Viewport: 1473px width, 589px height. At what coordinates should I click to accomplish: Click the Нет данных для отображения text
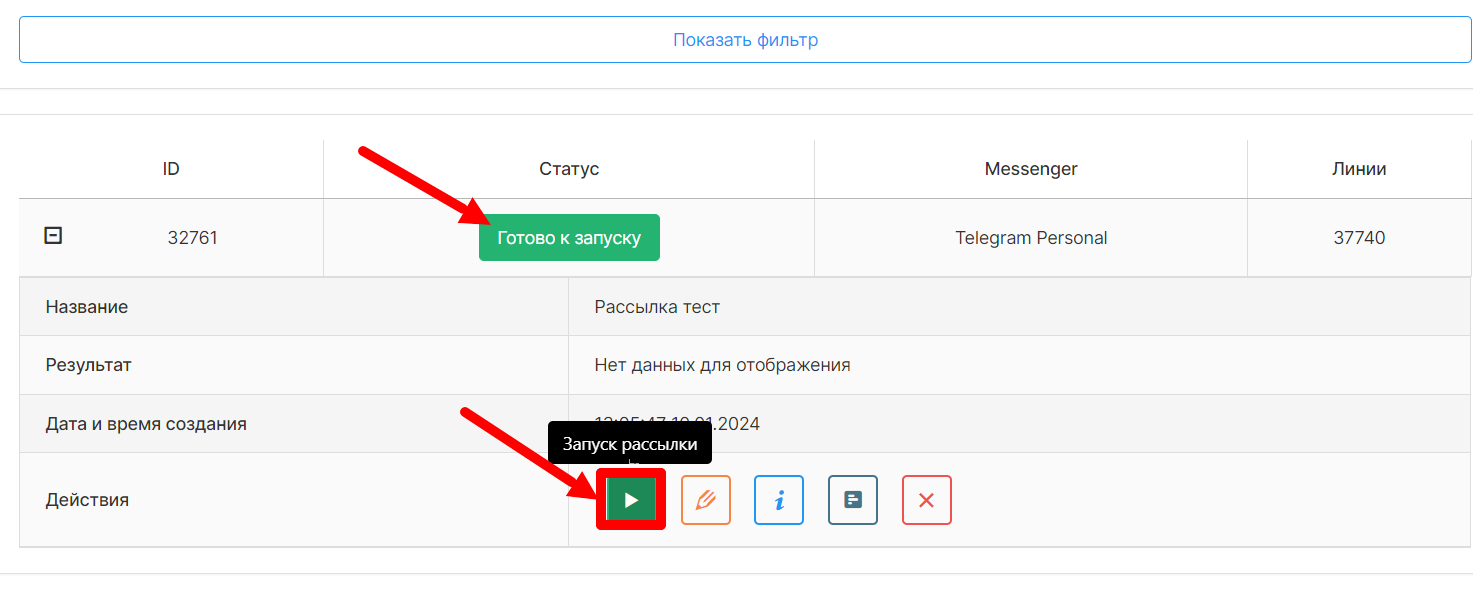point(722,365)
